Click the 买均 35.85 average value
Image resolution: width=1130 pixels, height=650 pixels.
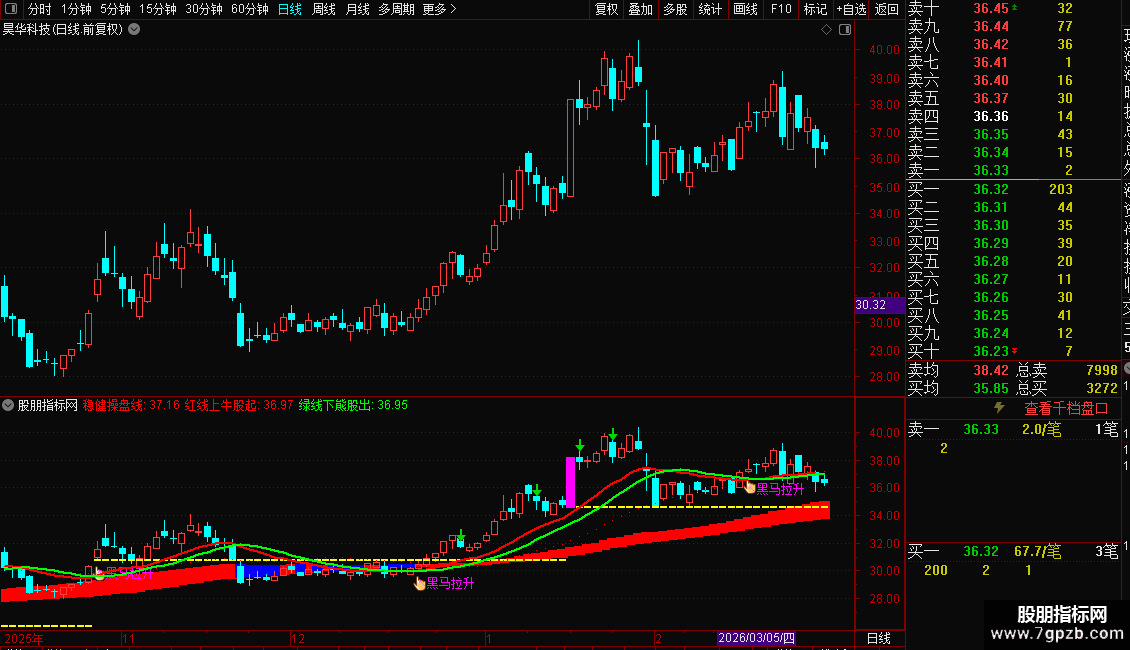tap(991, 388)
